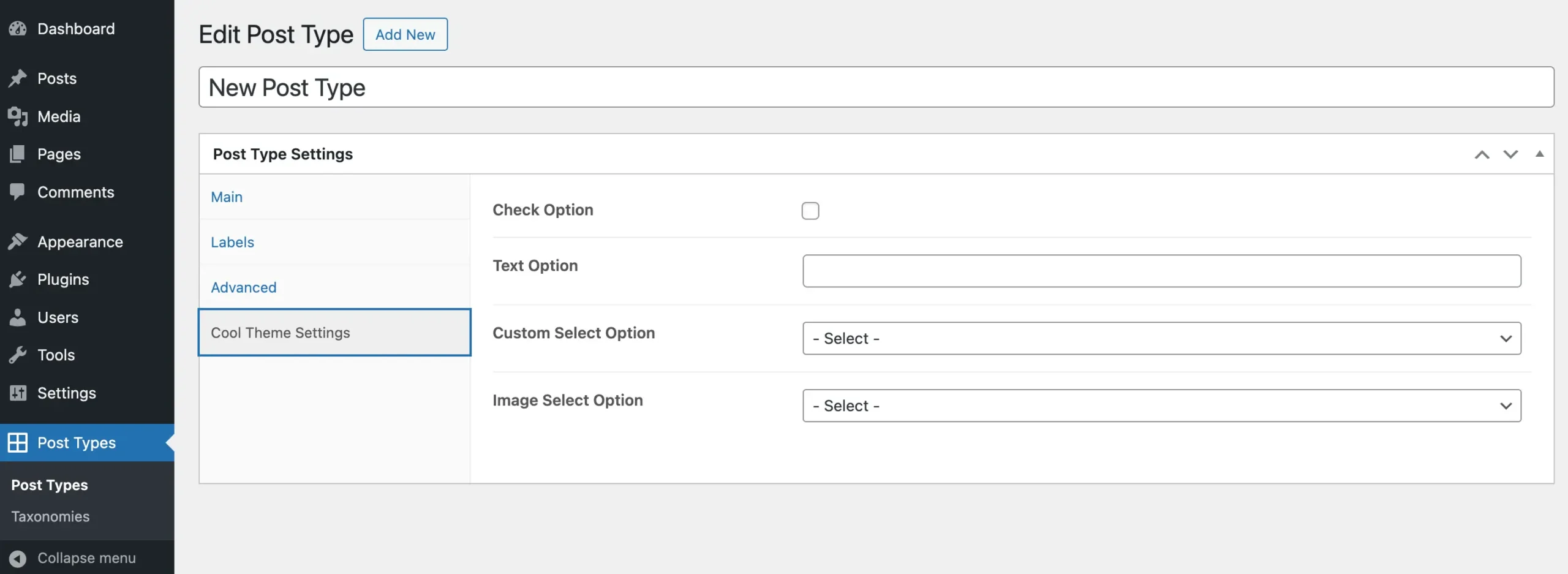The image size is (1568, 574).
Task: Switch to the Labels tab
Action: pyautogui.click(x=232, y=242)
